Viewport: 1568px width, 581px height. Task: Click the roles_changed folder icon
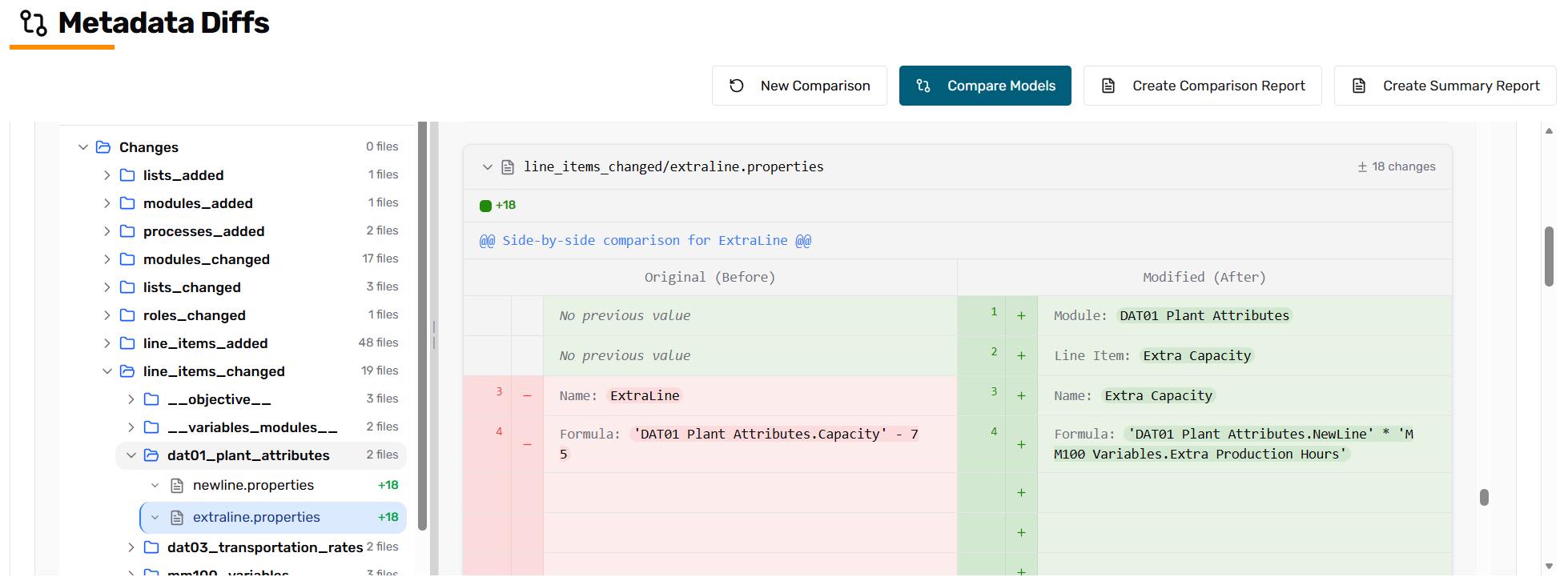(x=127, y=315)
